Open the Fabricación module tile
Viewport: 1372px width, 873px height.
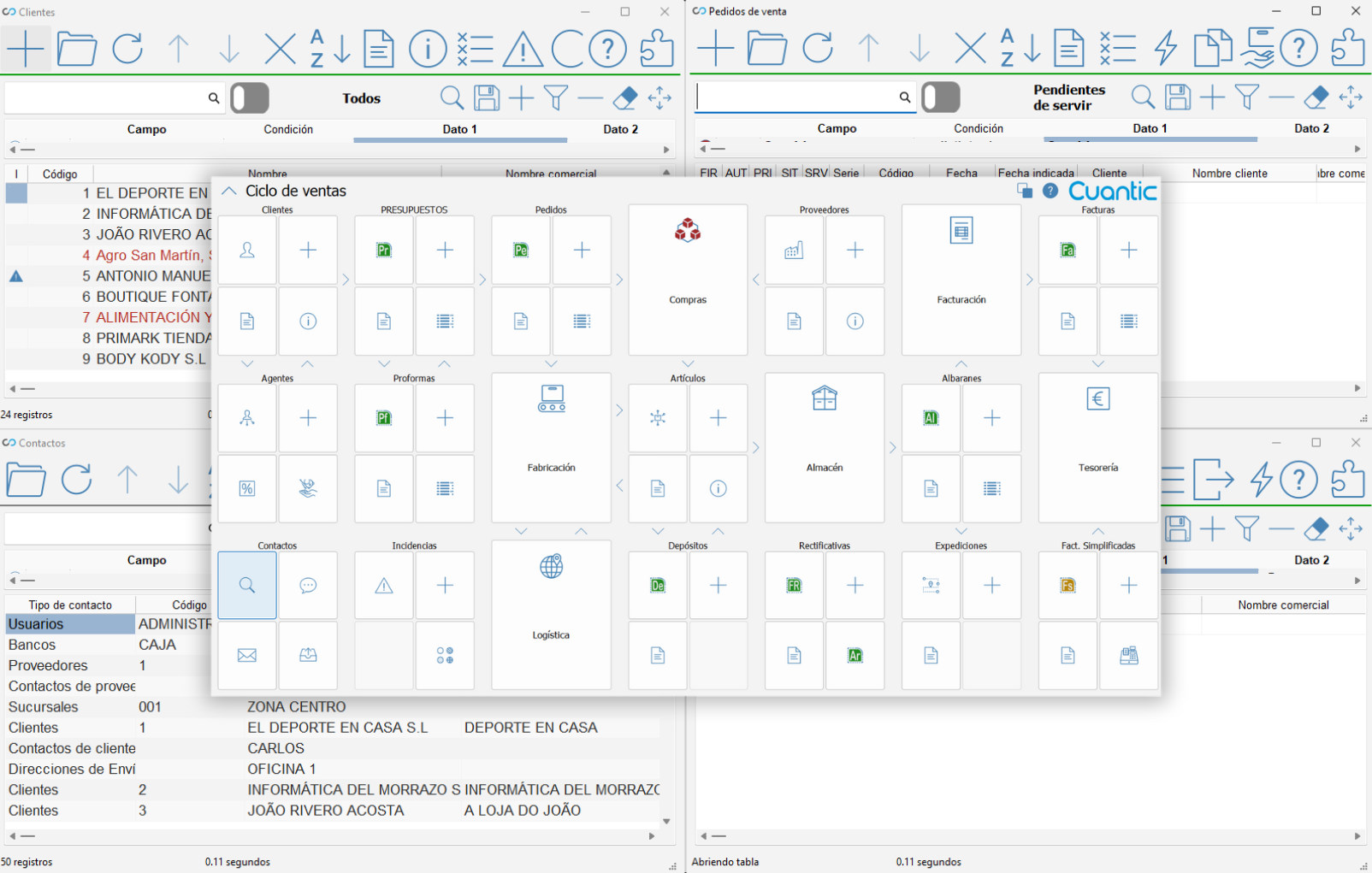point(551,447)
